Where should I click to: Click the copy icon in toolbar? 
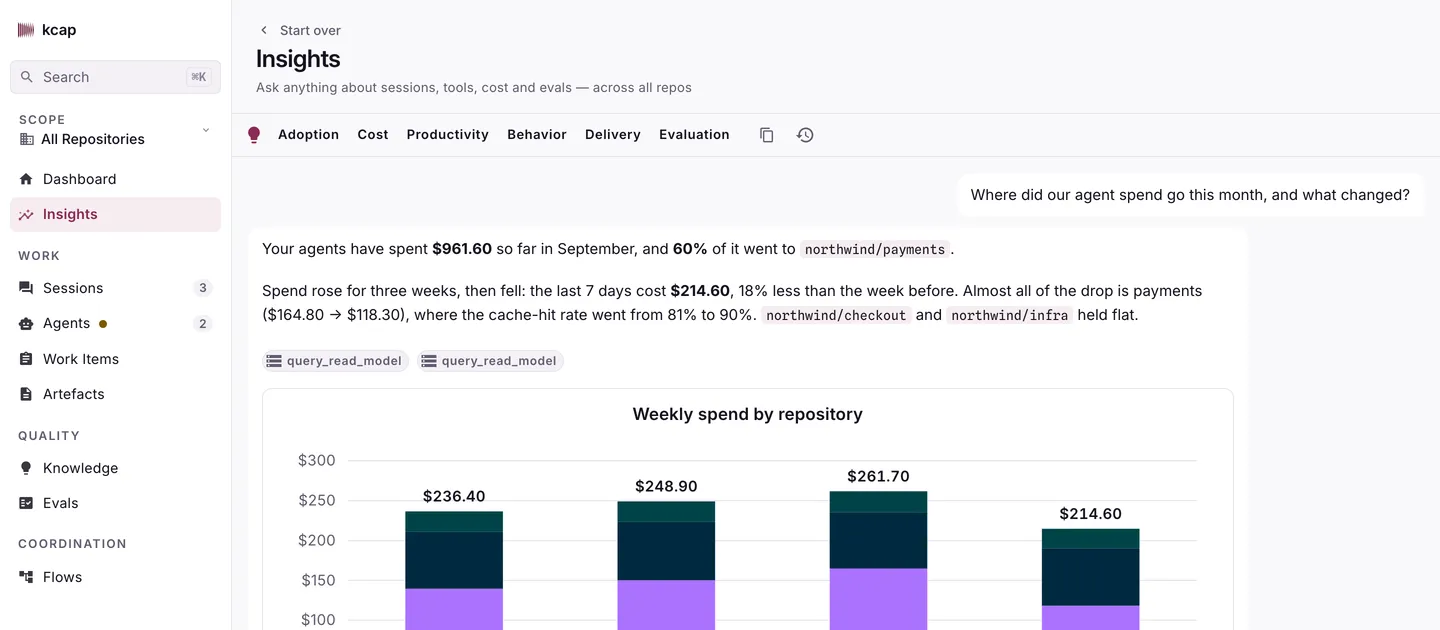point(767,135)
